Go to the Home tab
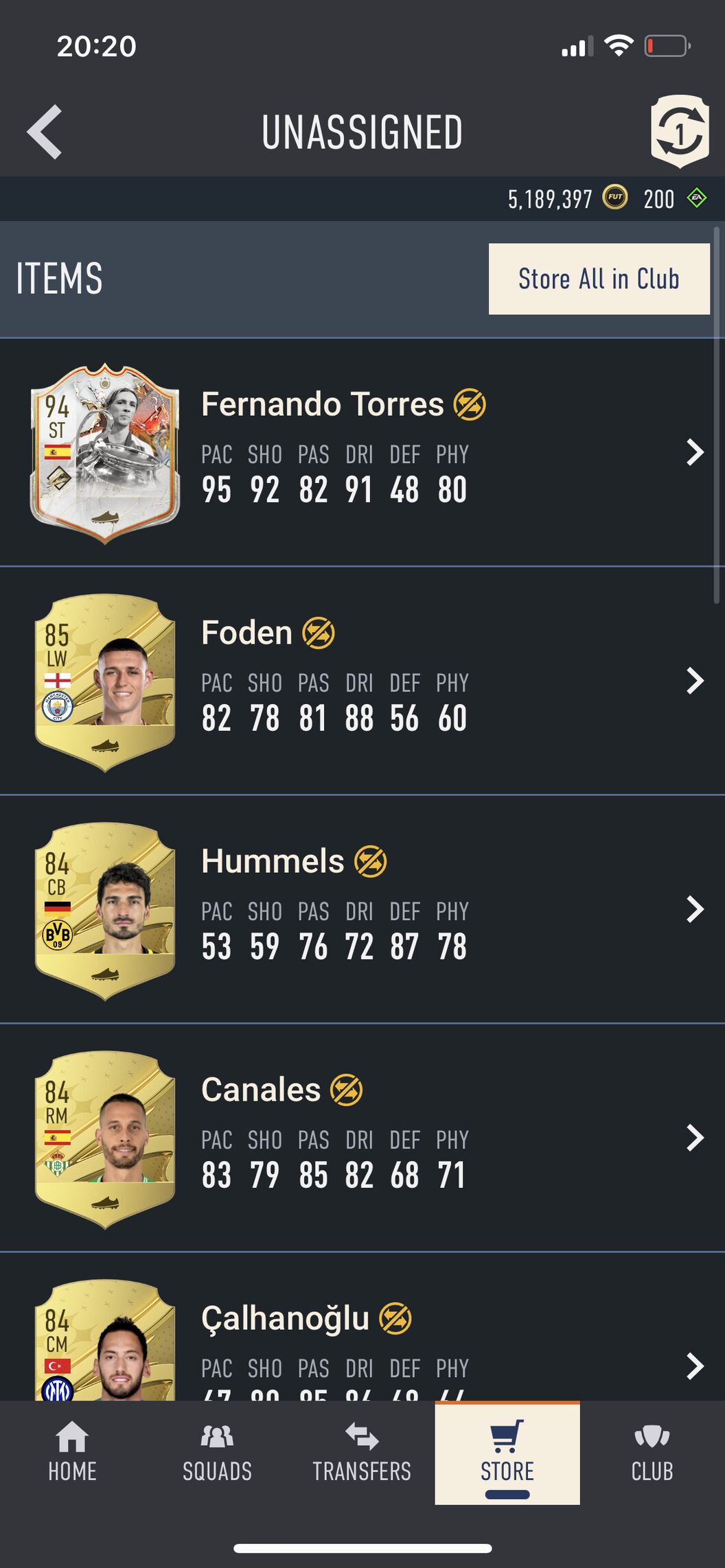Image resolution: width=725 pixels, height=1568 pixels. click(72, 1452)
